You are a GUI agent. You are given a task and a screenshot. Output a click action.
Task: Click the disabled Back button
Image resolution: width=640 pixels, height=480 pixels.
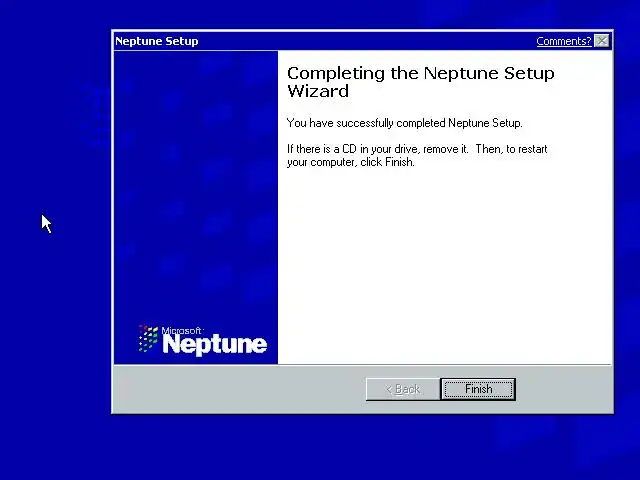403,389
